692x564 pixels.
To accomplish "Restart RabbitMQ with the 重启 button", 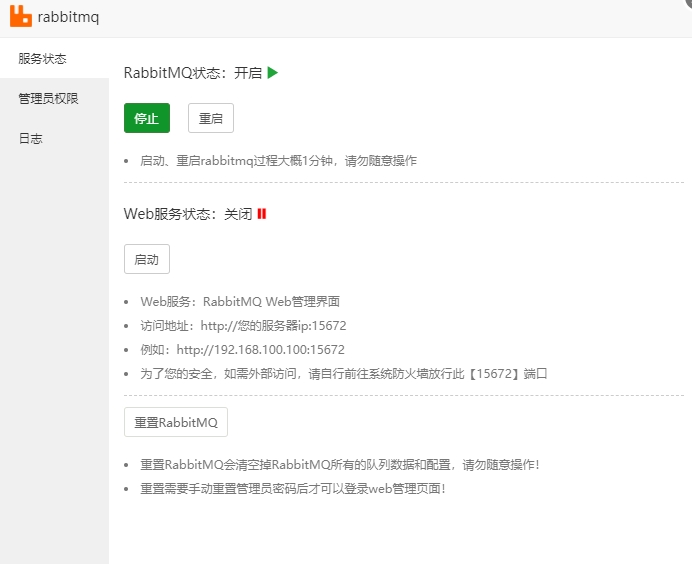I will click(x=211, y=118).
